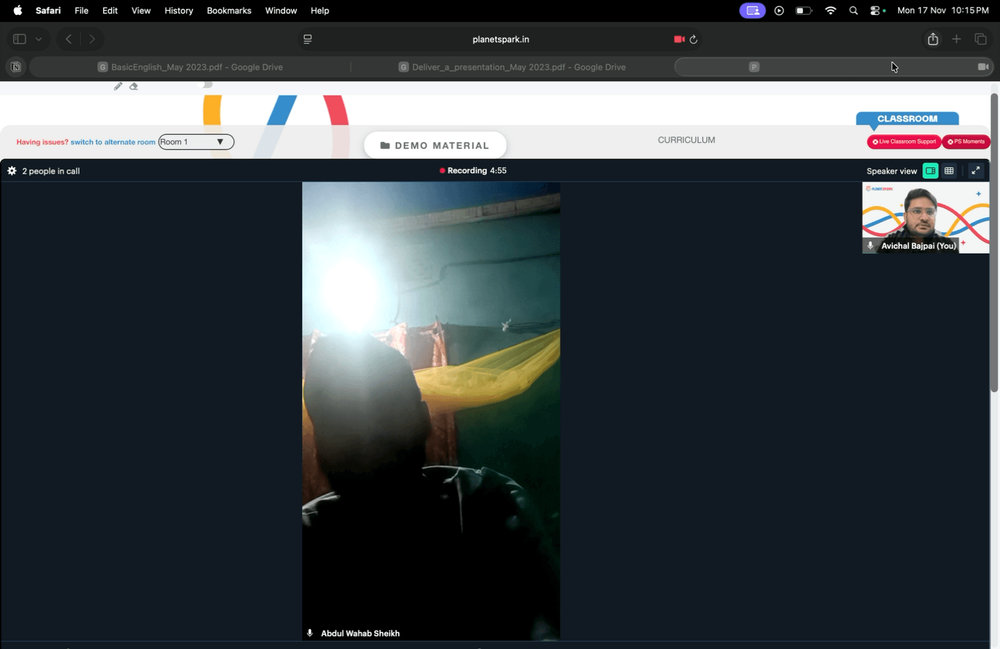1000x649 pixels.
Task: Open the Edit menu
Action: (110, 10)
